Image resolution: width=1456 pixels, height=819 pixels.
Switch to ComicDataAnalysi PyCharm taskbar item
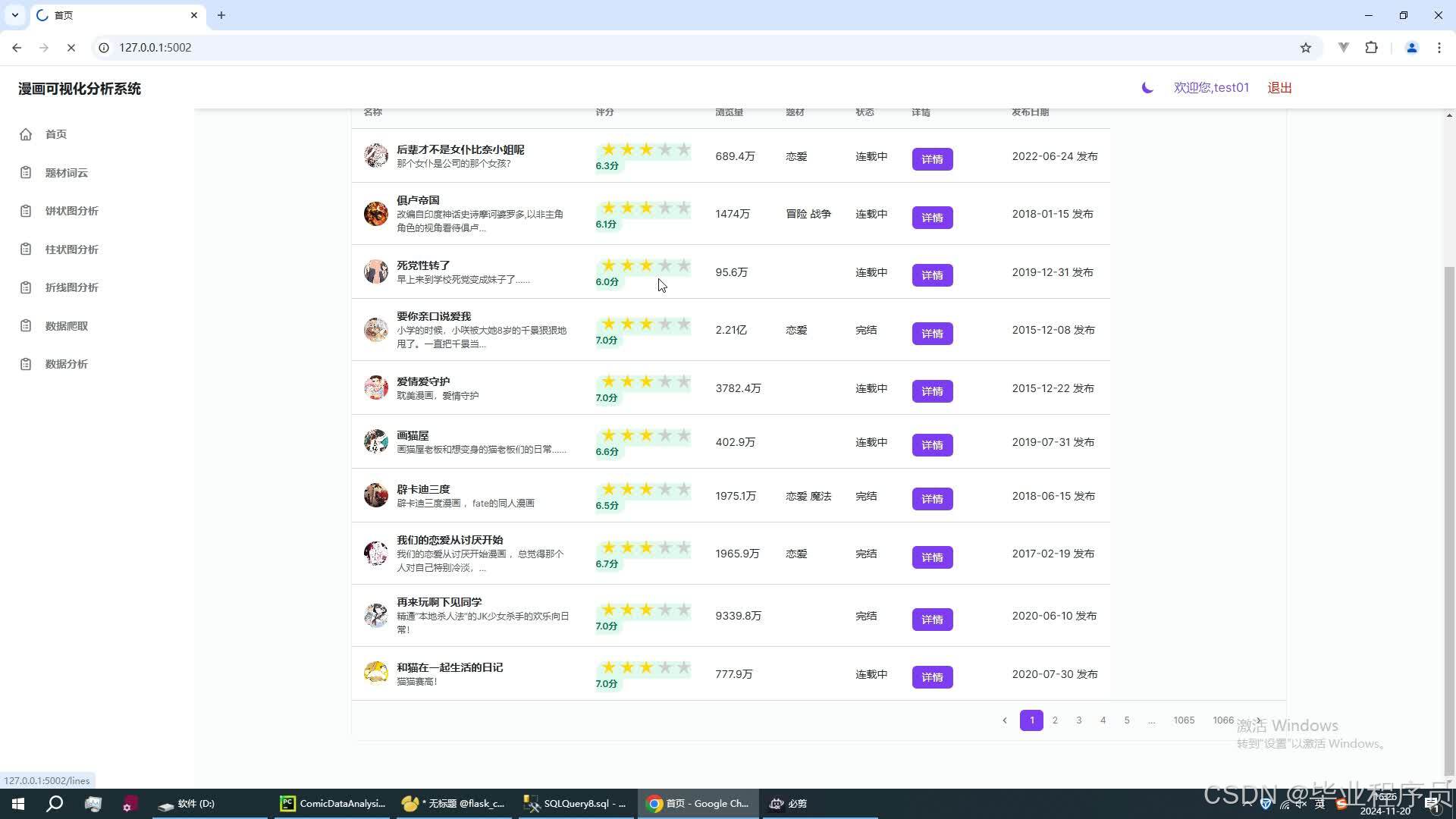point(333,804)
